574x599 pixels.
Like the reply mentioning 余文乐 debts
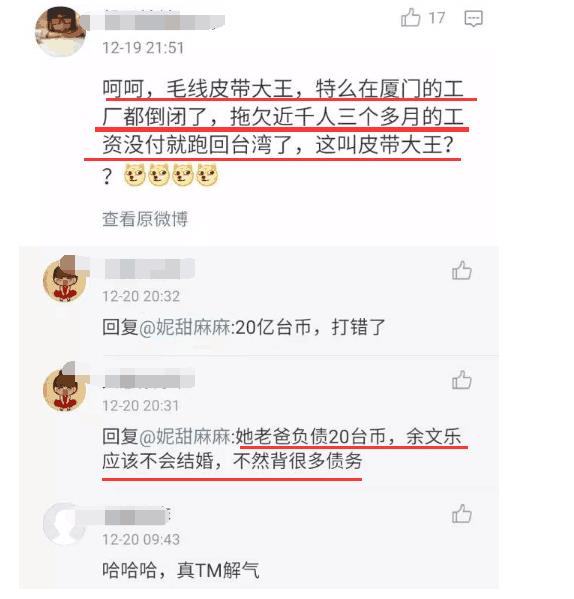tap(462, 380)
